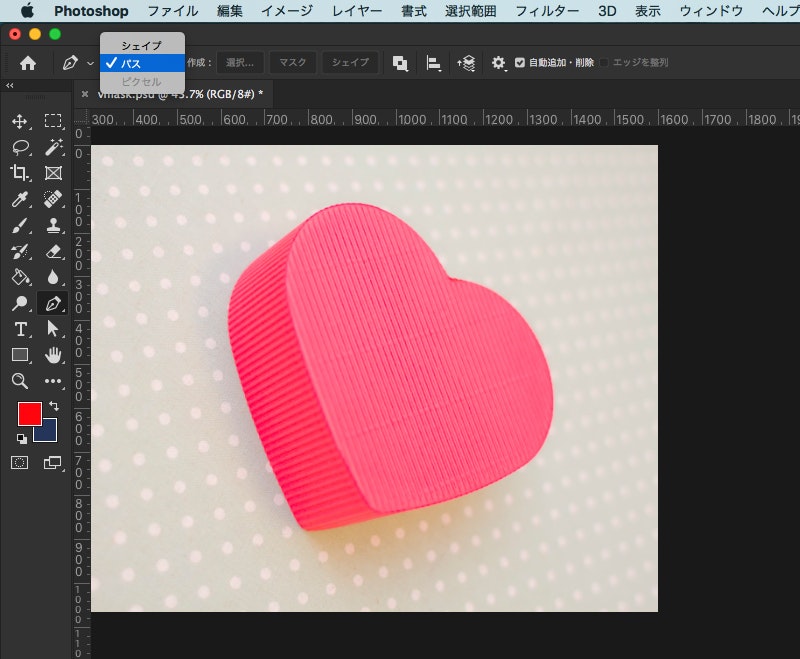Open the Pen tool preset picker arrow
800x659 pixels.
pos(90,63)
